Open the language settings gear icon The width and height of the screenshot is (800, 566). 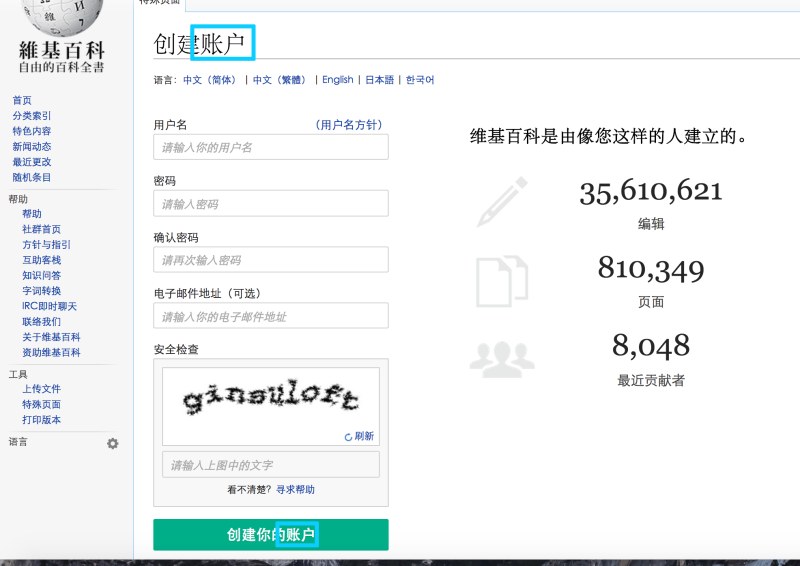113,444
